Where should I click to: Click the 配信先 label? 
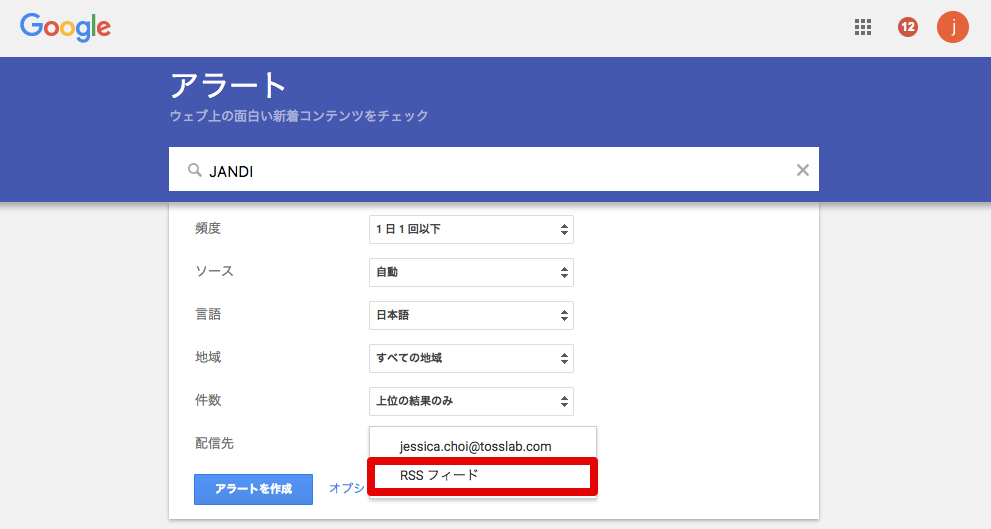(x=214, y=443)
